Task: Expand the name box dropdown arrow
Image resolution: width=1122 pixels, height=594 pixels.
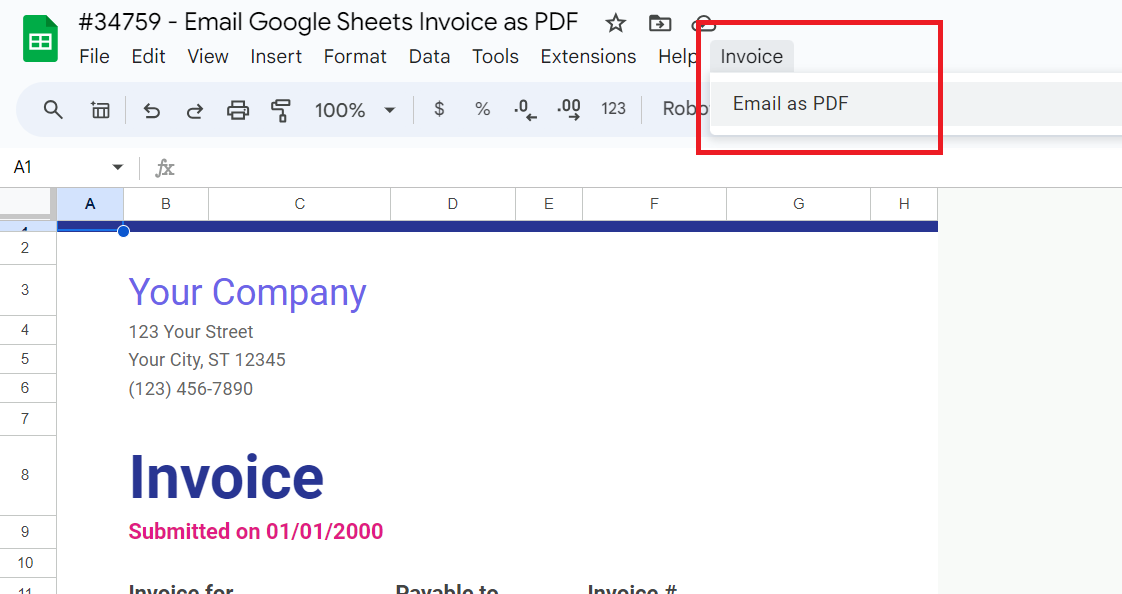Action: pyautogui.click(x=117, y=167)
